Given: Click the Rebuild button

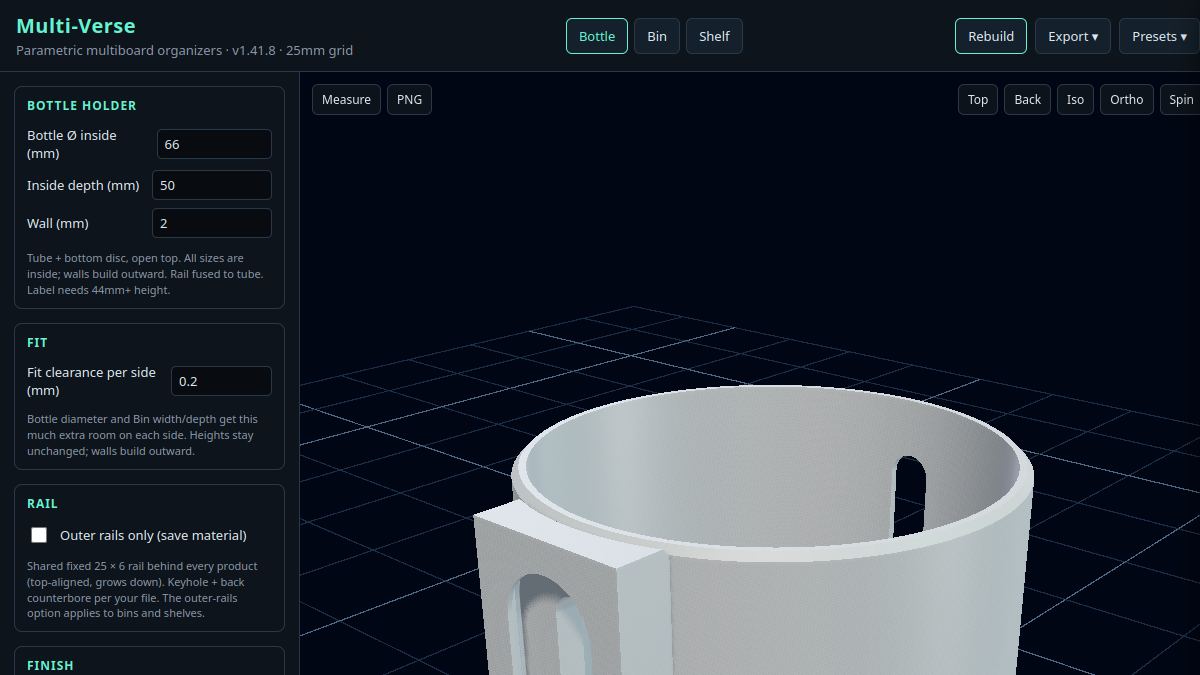Looking at the screenshot, I should point(991,36).
